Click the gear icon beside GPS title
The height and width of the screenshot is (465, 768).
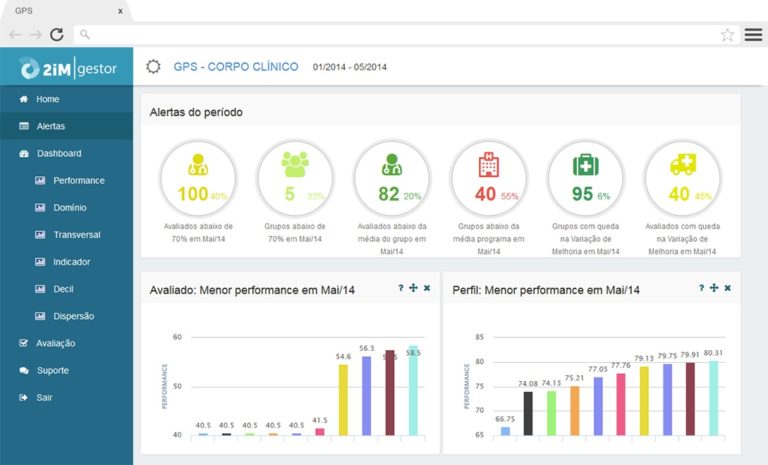[x=153, y=67]
